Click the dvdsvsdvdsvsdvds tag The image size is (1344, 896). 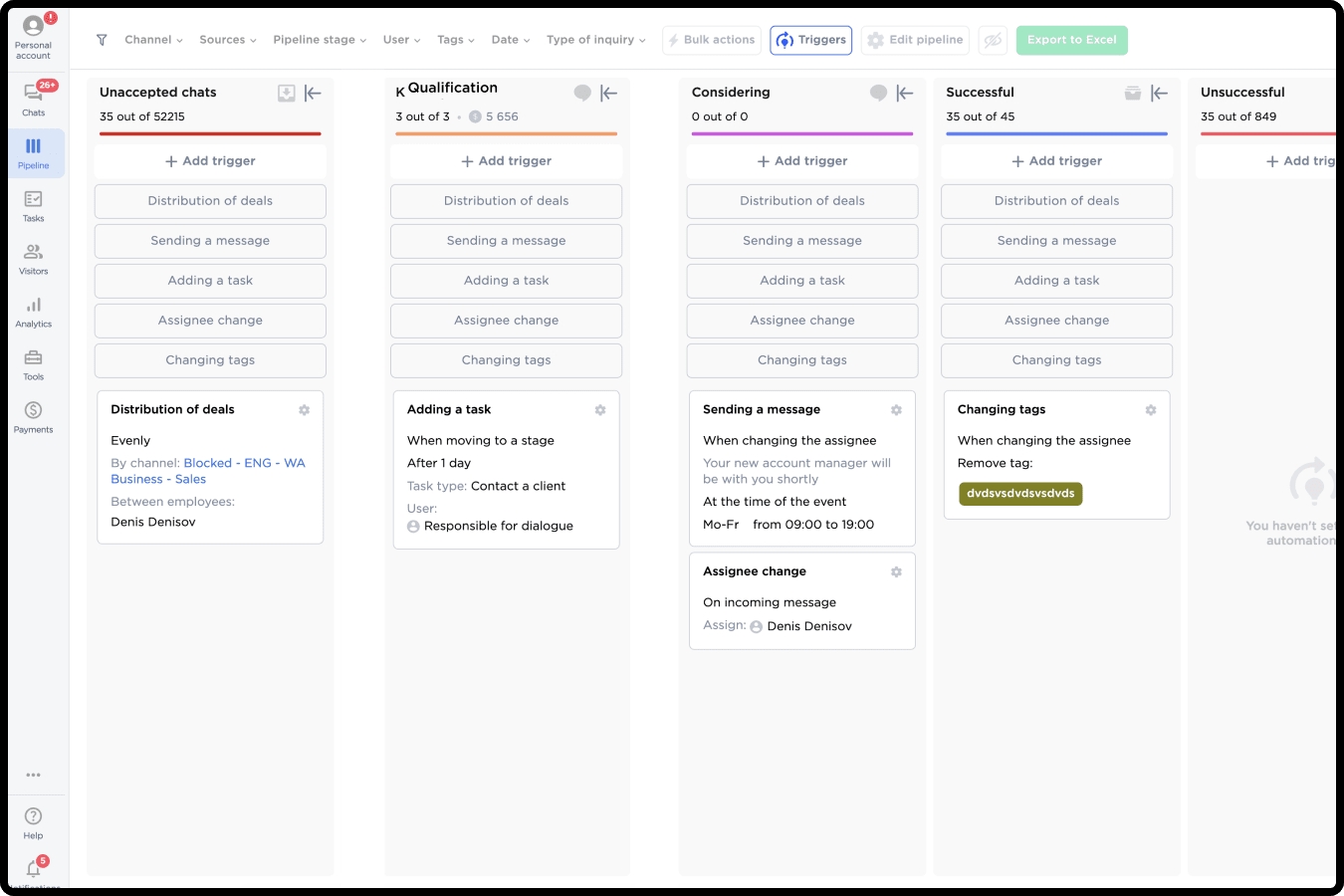(x=1020, y=494)
